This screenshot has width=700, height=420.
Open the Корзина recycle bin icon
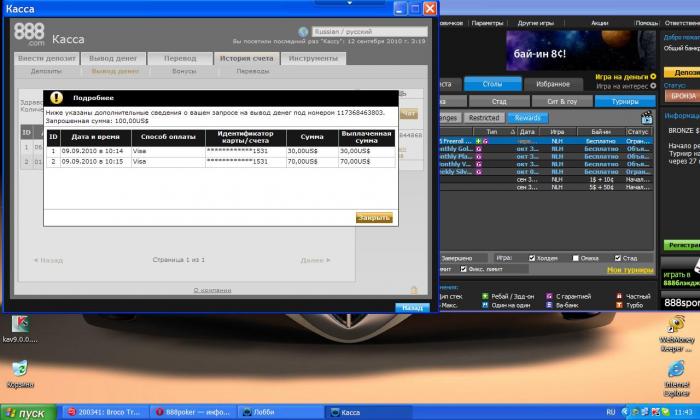pyautogui.click(x=20, y=374)
